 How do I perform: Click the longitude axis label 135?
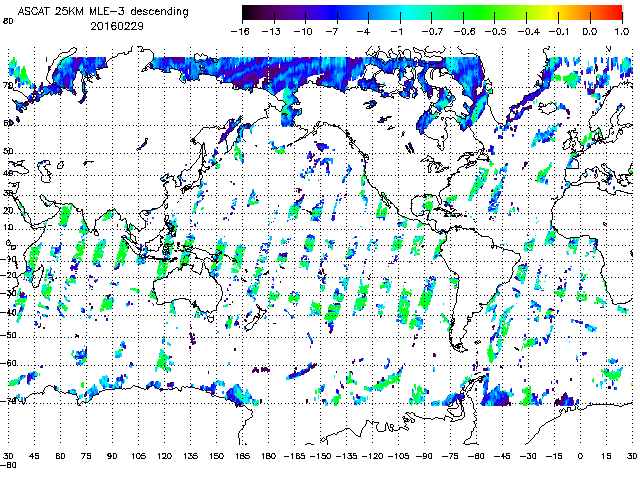pyautogui.click(x=191, y=456)
